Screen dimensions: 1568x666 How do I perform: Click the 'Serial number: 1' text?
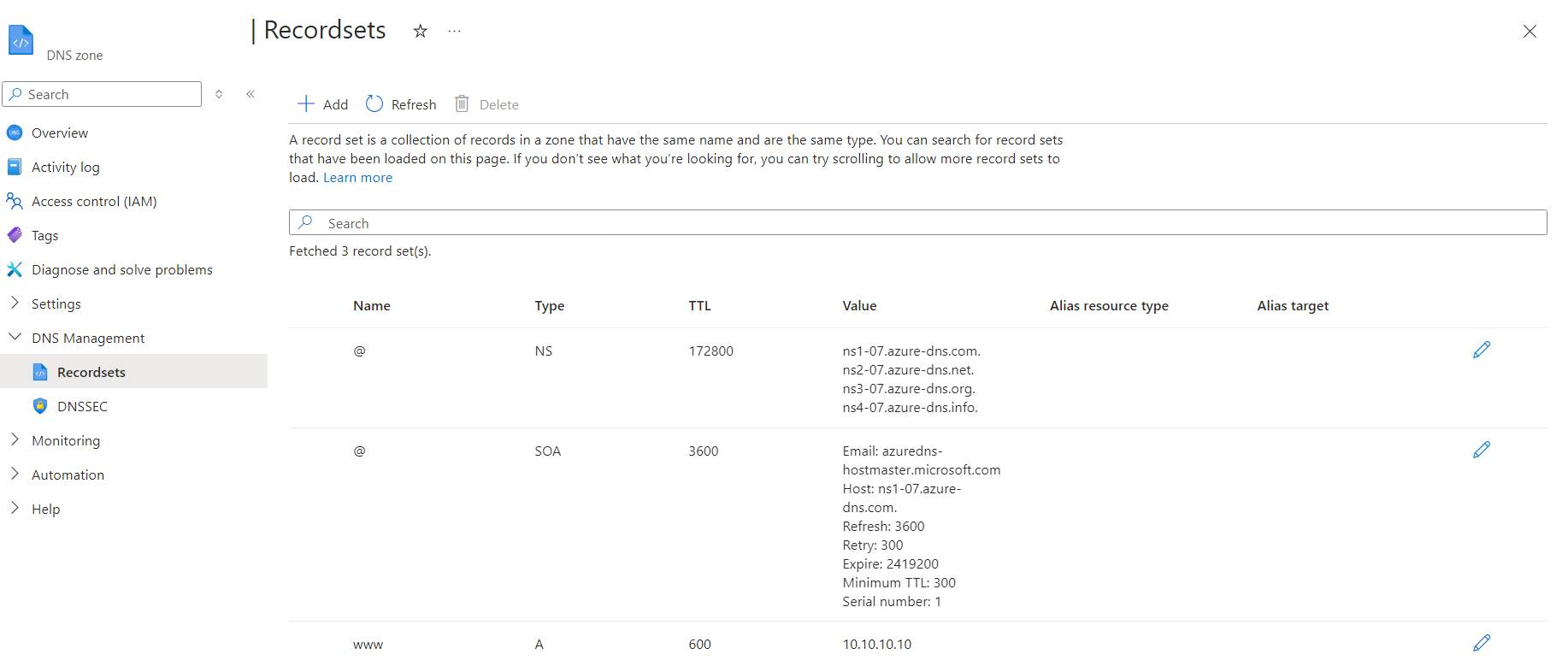[892, 602]
